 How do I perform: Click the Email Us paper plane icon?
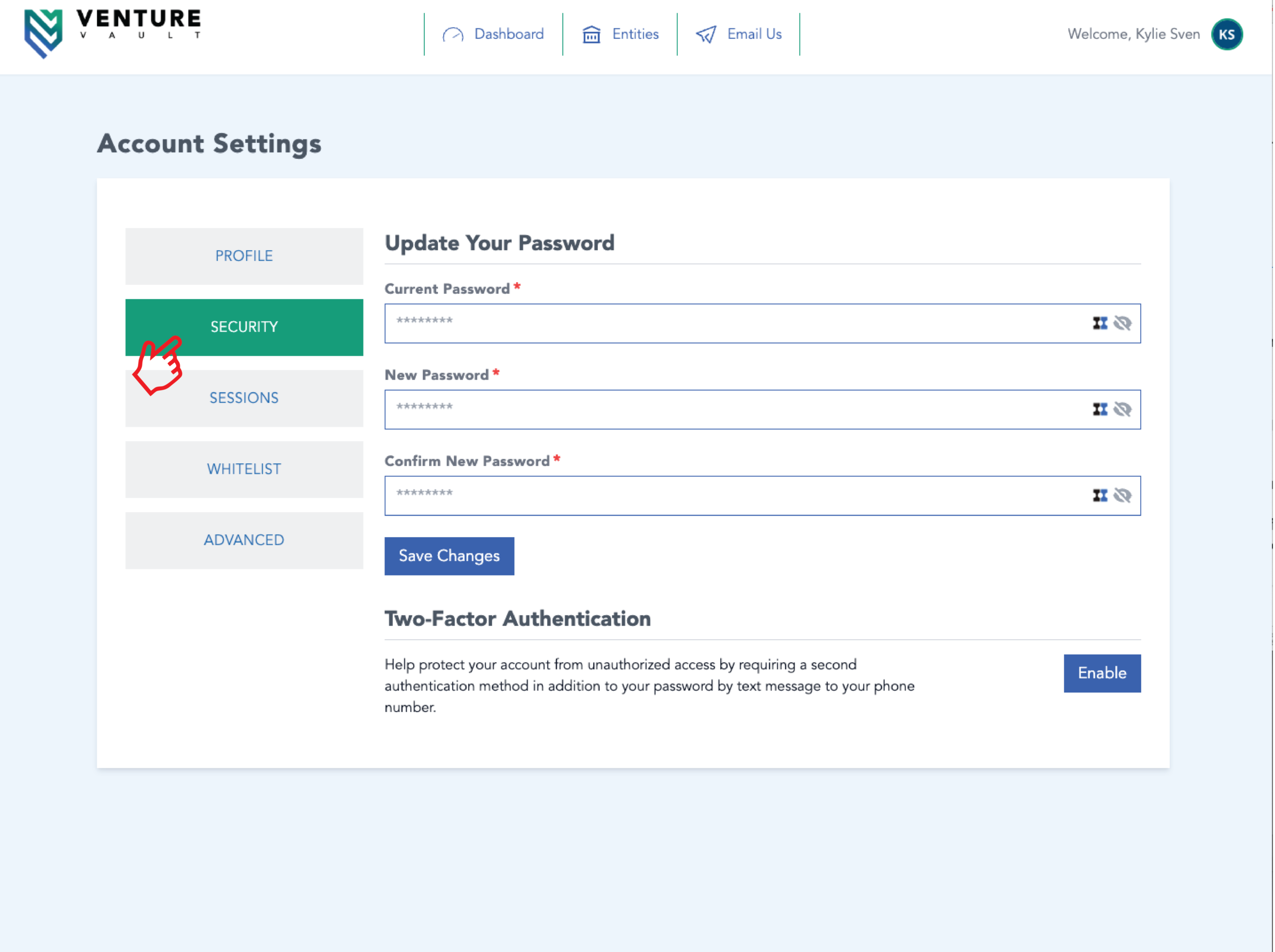coord(706,34)
